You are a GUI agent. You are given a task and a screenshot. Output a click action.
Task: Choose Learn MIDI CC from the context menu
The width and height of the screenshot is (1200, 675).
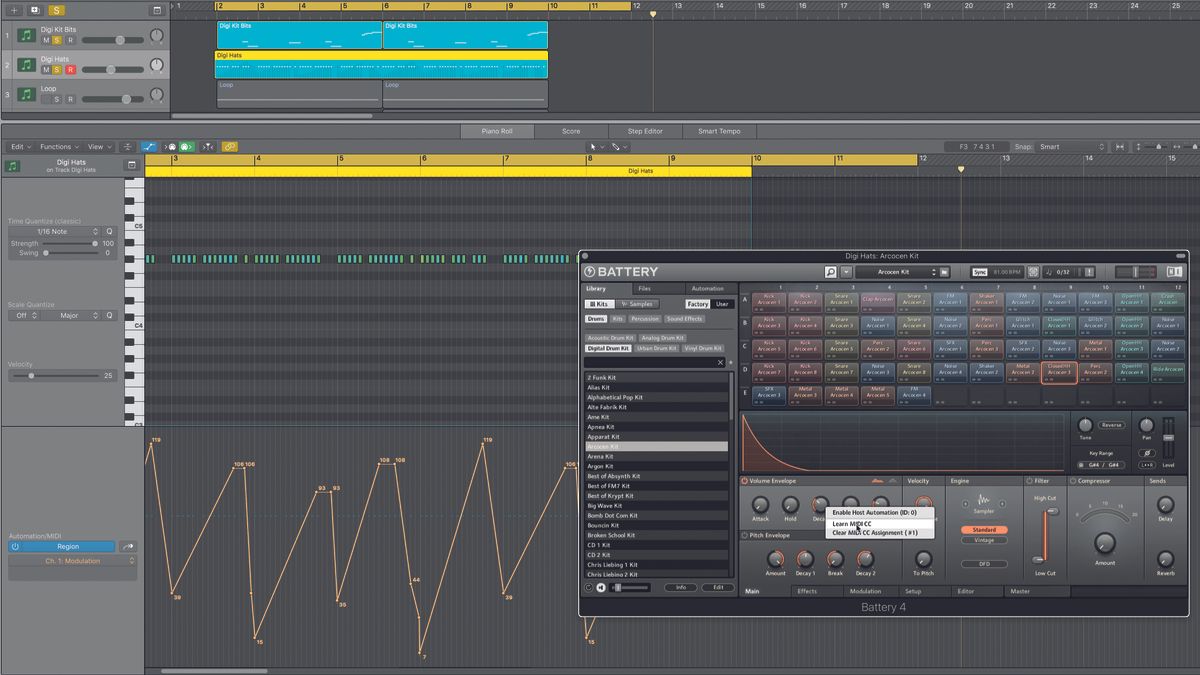(x=850, y=524)
